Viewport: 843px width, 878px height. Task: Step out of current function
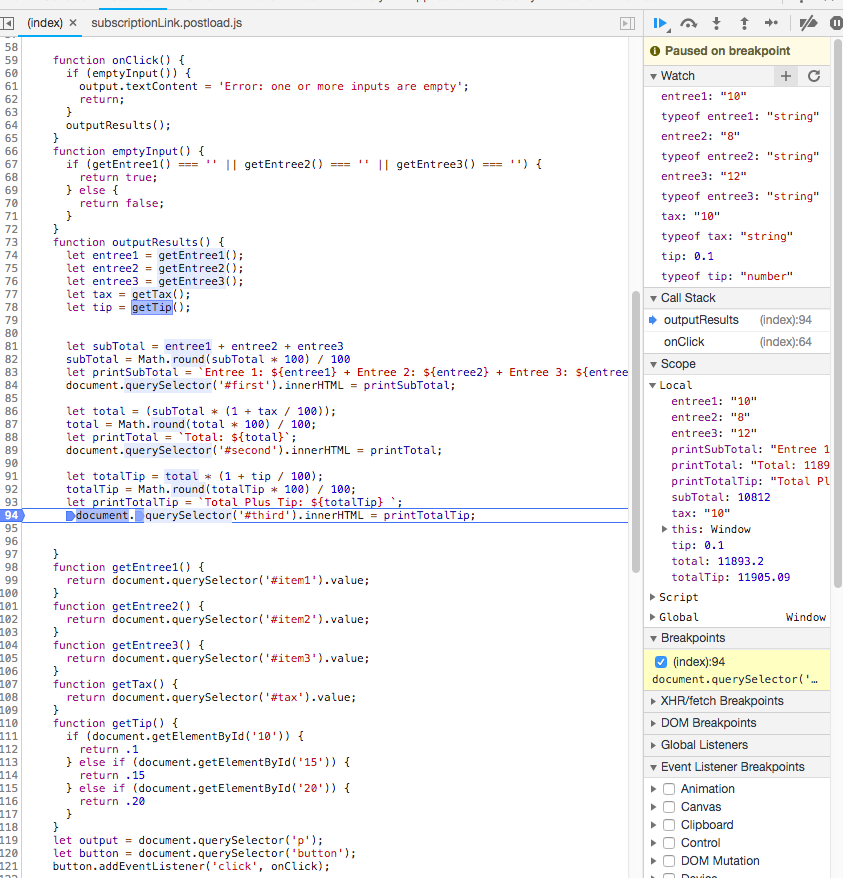point(744,22)
